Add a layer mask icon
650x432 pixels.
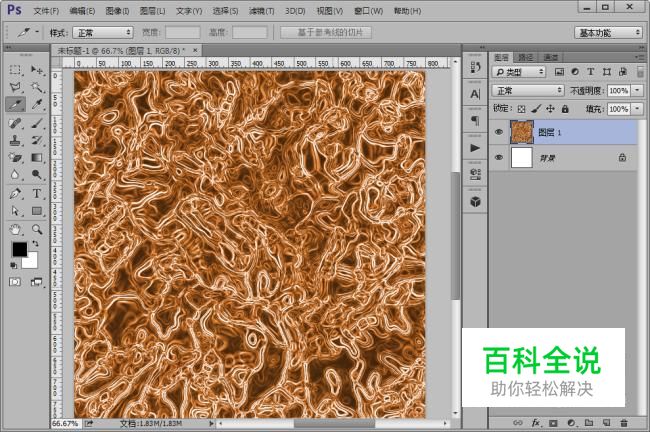553,423
